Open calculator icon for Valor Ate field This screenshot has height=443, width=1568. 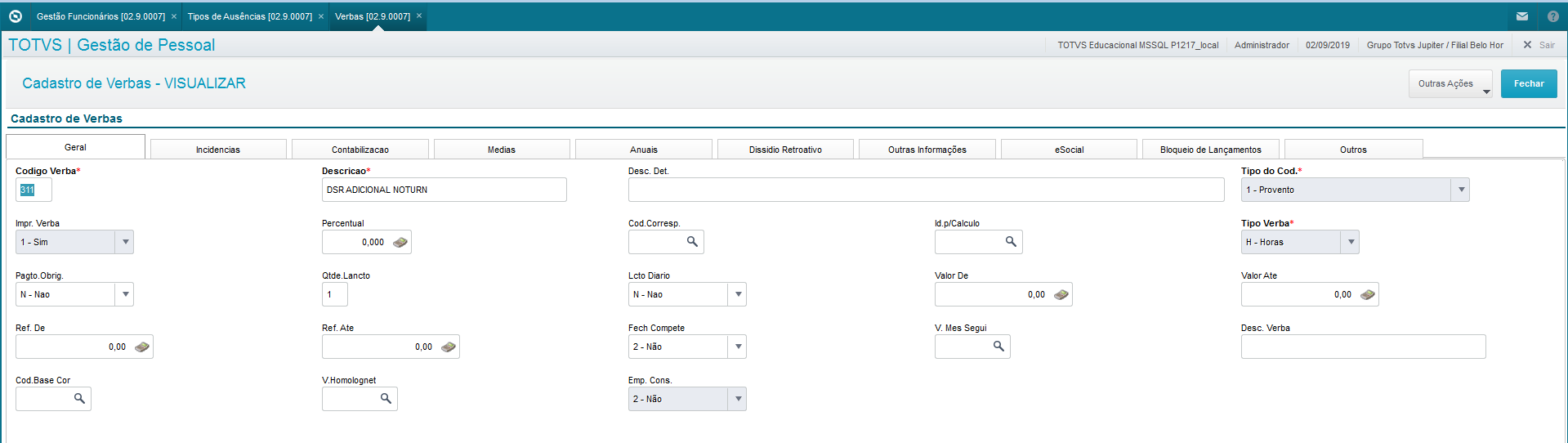[1368, 294]
